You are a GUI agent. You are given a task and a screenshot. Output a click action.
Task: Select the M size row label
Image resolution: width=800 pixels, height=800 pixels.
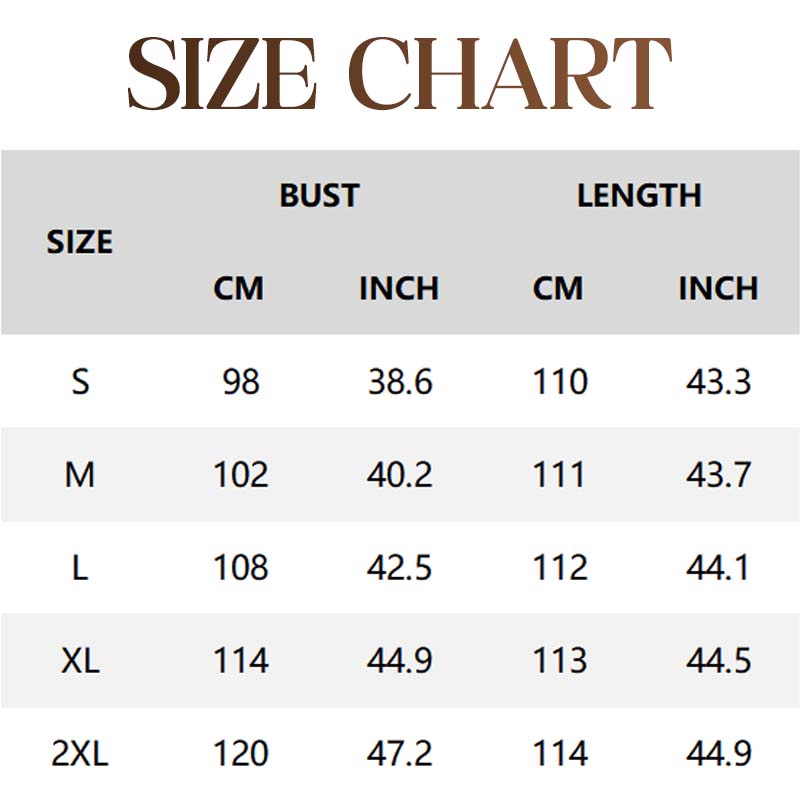pyautogui.click(x=80, y=474)
